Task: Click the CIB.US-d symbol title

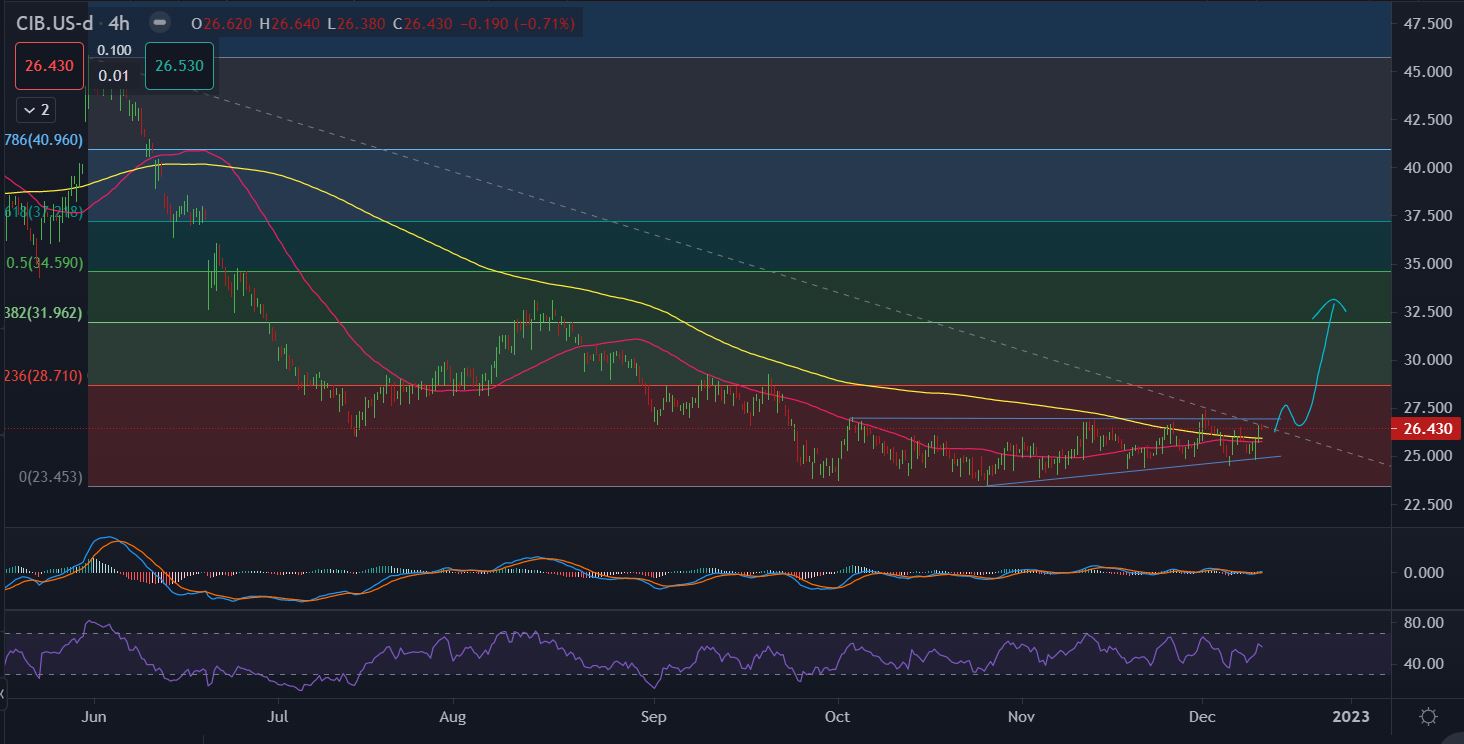Action: point(54,22)
